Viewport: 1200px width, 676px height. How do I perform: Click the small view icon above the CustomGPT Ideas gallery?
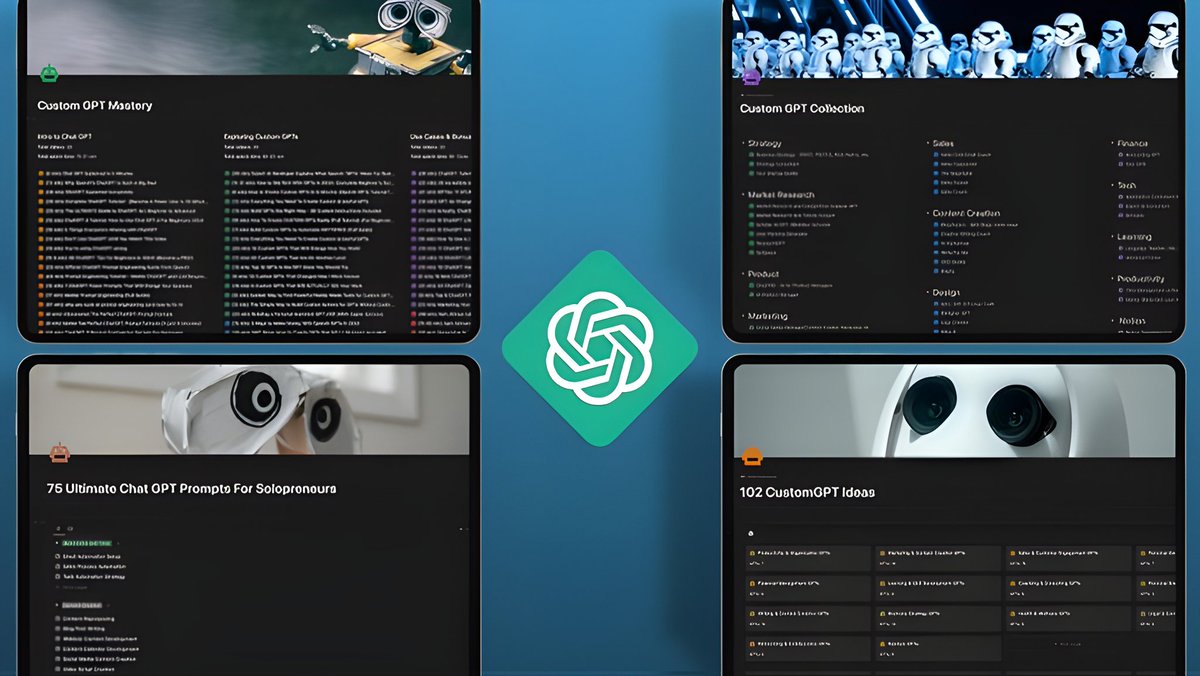tap(751, 533)
